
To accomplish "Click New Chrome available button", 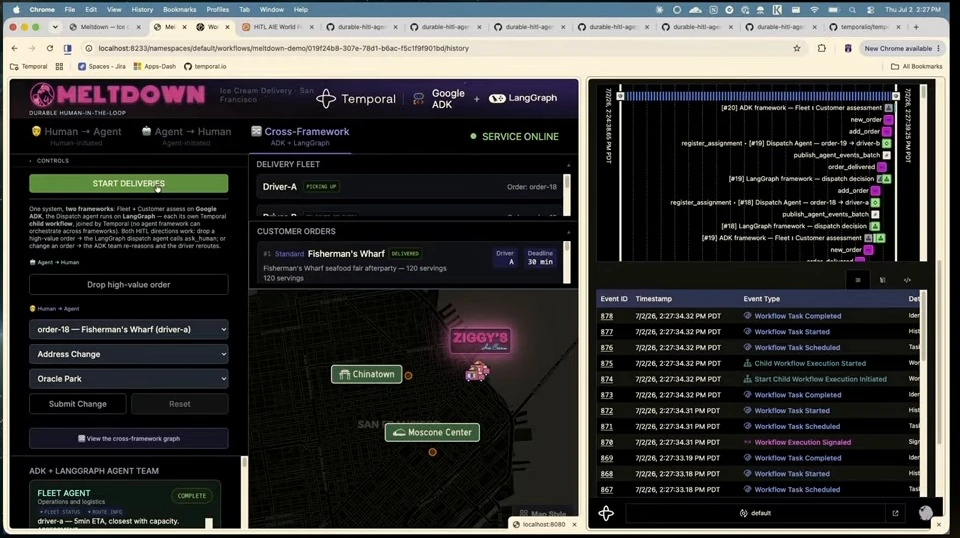I will click(x=901, y=48).
